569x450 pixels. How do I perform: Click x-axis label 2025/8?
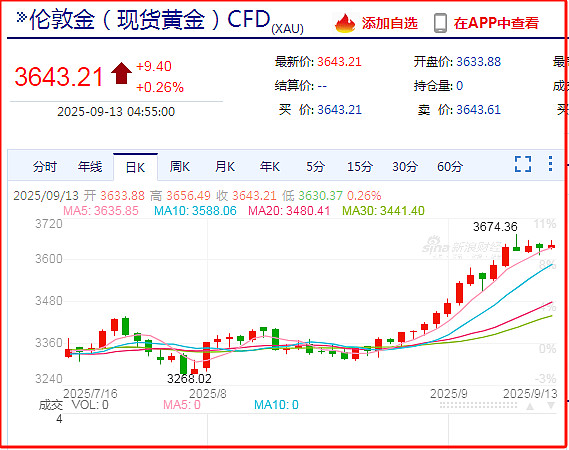[208, 394]
